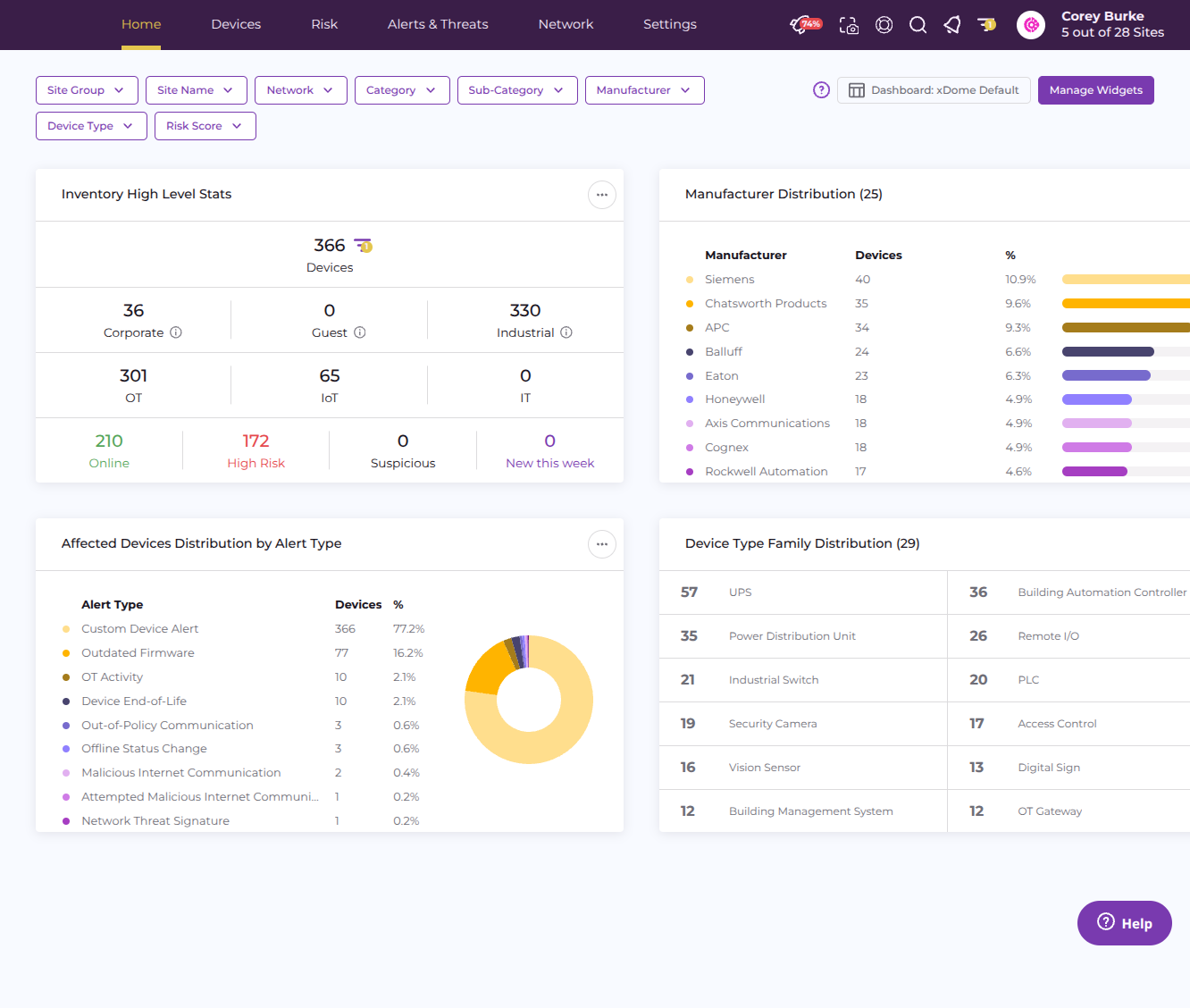
Task: Click the Help button
Action: point(1124,923)
